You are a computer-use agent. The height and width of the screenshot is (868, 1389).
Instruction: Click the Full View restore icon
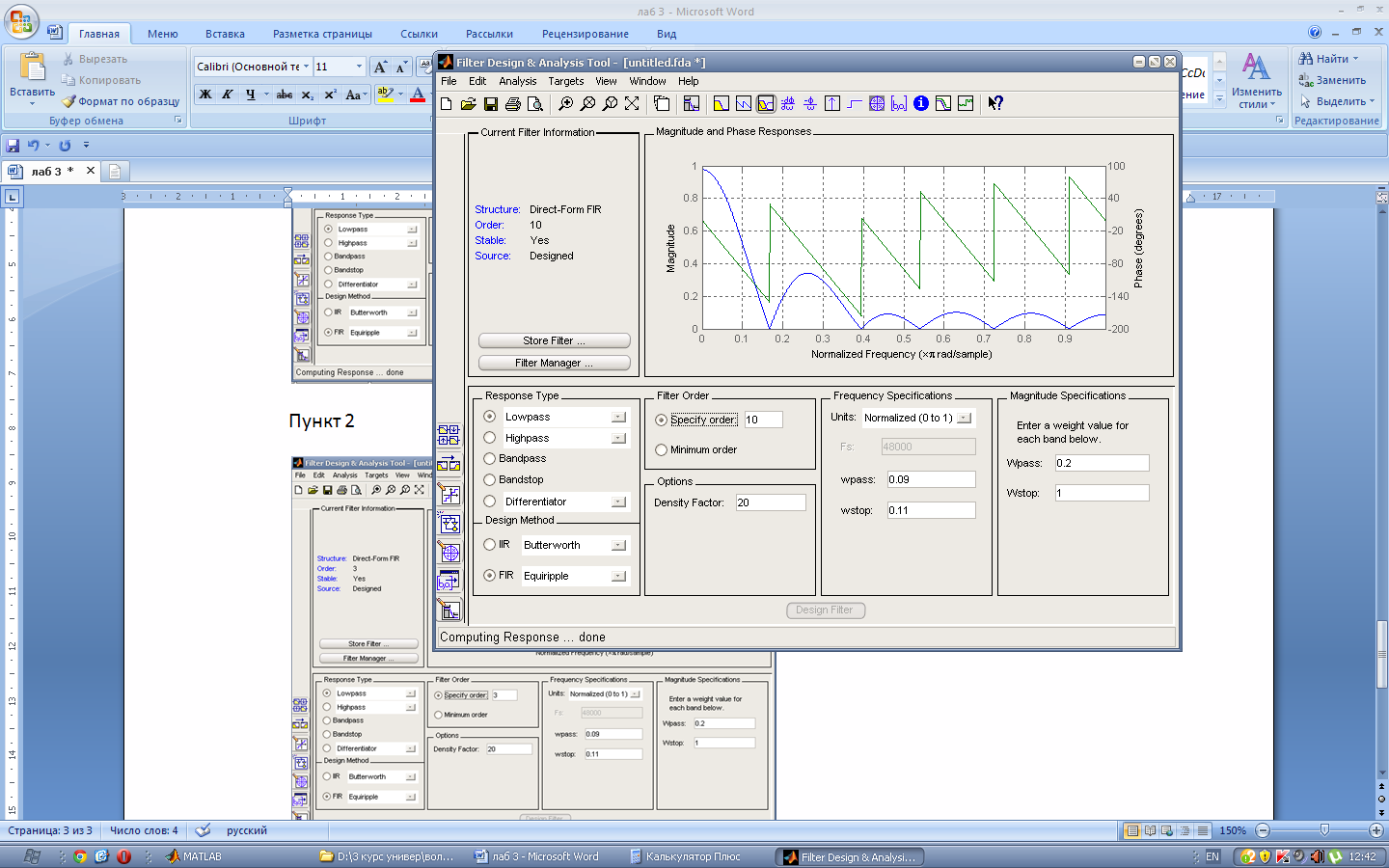coord(632,103)
